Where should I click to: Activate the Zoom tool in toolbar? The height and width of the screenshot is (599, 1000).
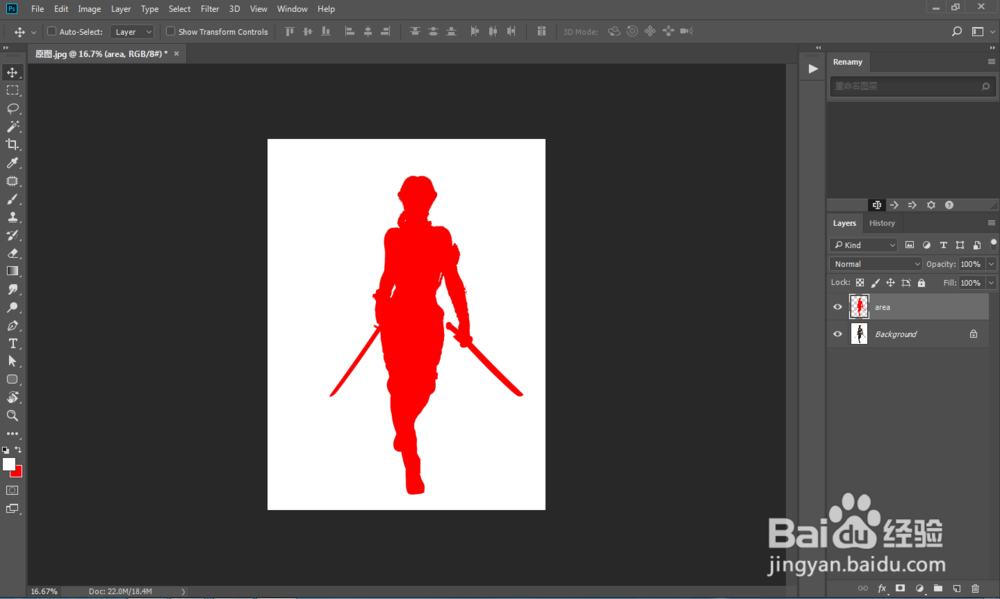[13, 415]
